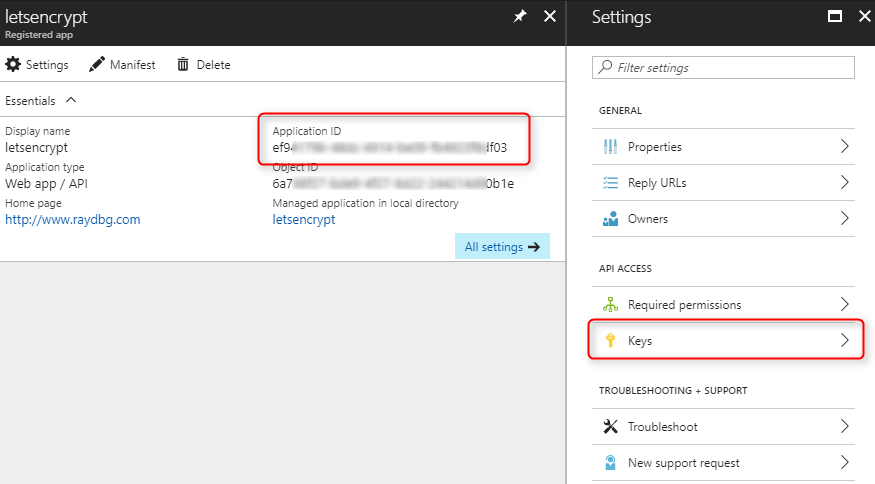This screenshot has height=484, width=875.
Task: Open the Troubleshoot menu entry
Action: tap(662, 427)
